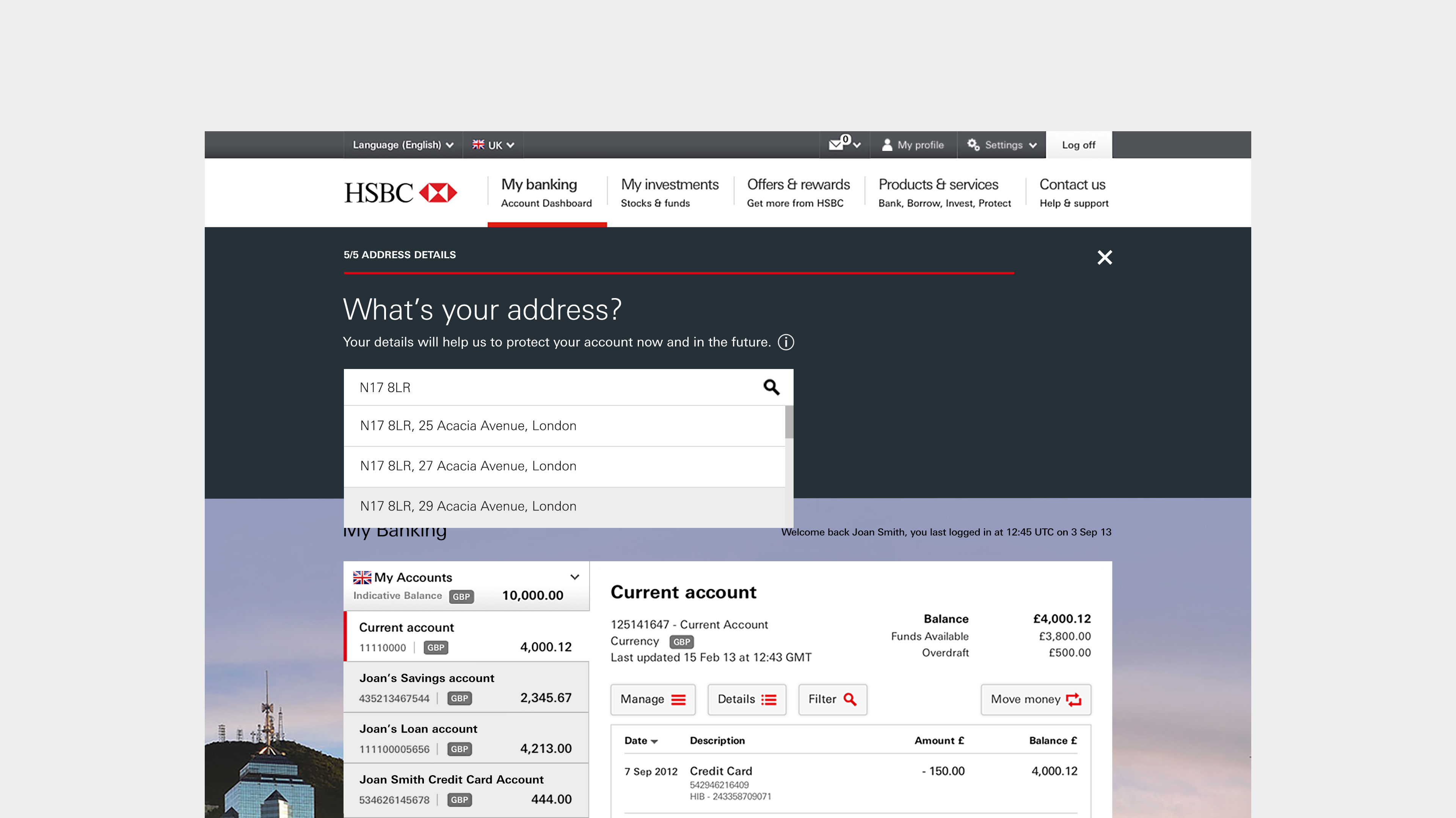
Task: Open the Offers & rewards tab
Action: (x=798, y=193)
